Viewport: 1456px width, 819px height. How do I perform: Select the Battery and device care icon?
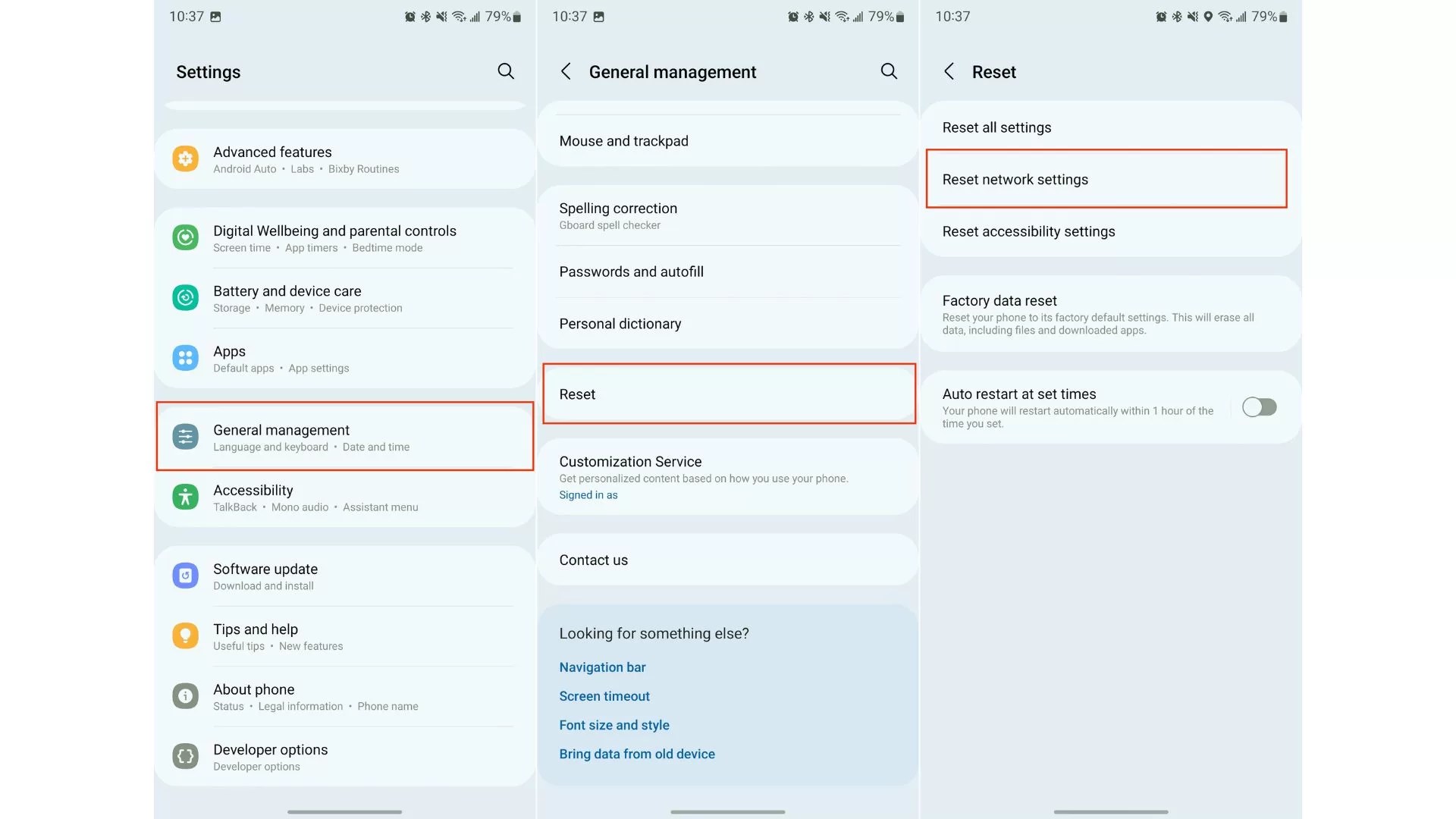[x=185, y=298]
